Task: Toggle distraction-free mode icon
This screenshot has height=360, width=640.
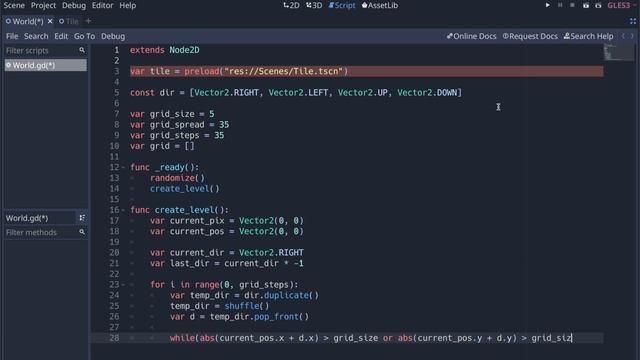Action: (633, 21)
